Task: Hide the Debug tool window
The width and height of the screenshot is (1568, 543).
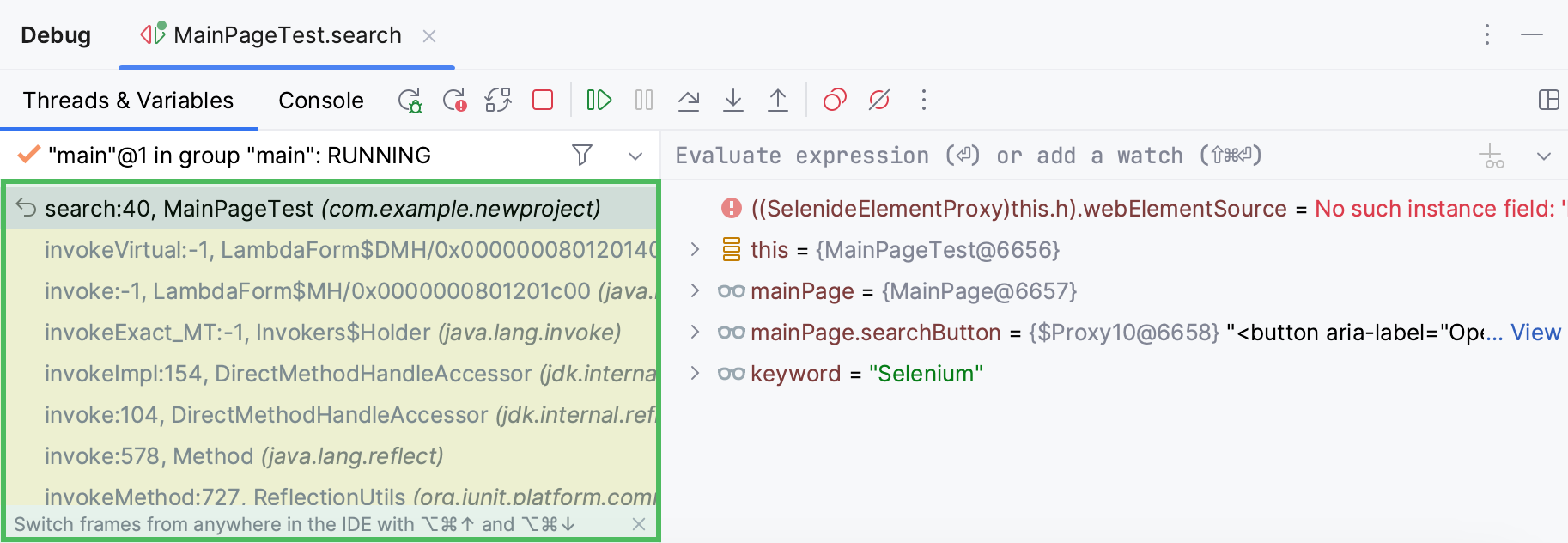Action: 1532,35
